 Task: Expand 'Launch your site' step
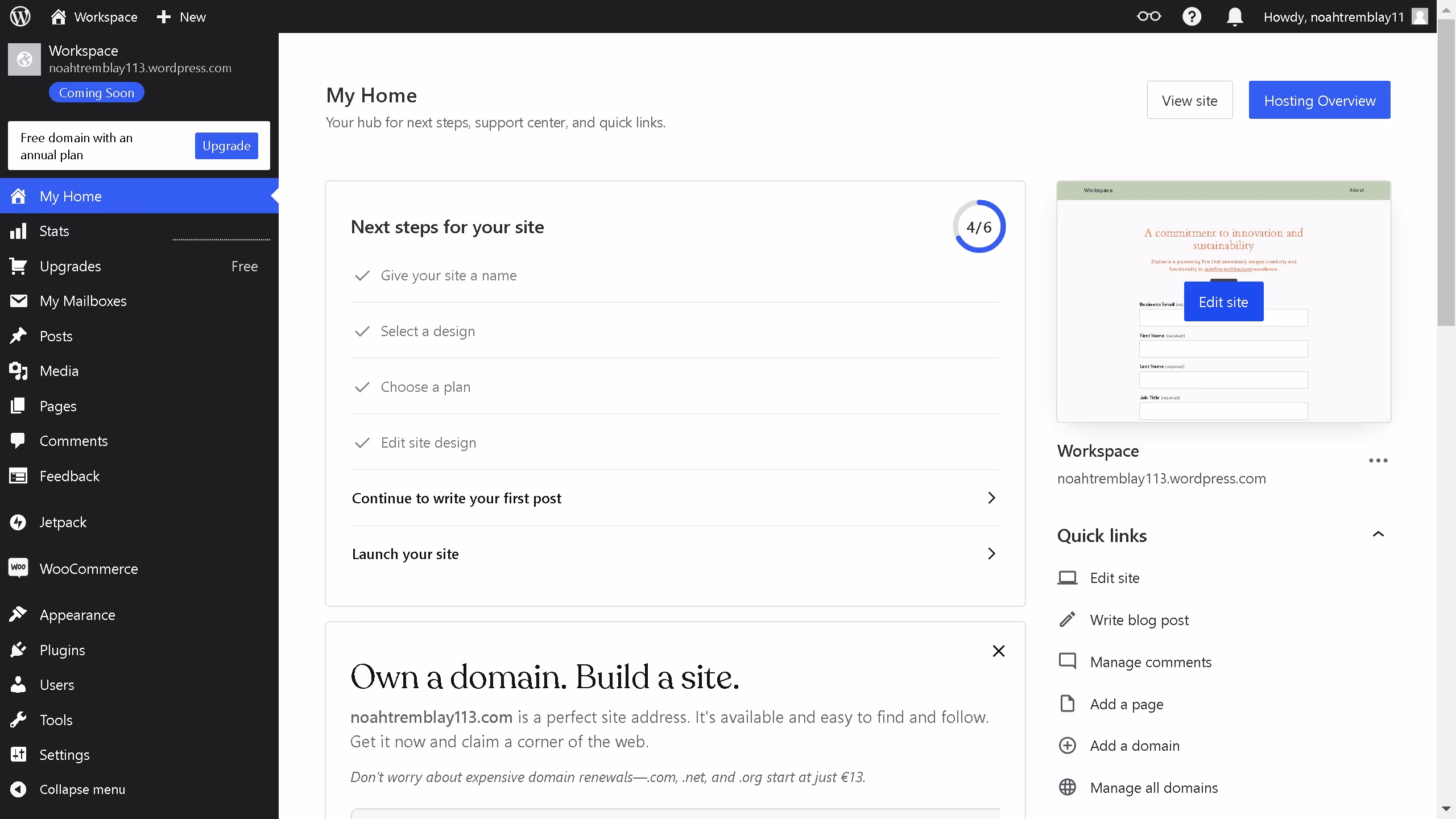point(991,553)
